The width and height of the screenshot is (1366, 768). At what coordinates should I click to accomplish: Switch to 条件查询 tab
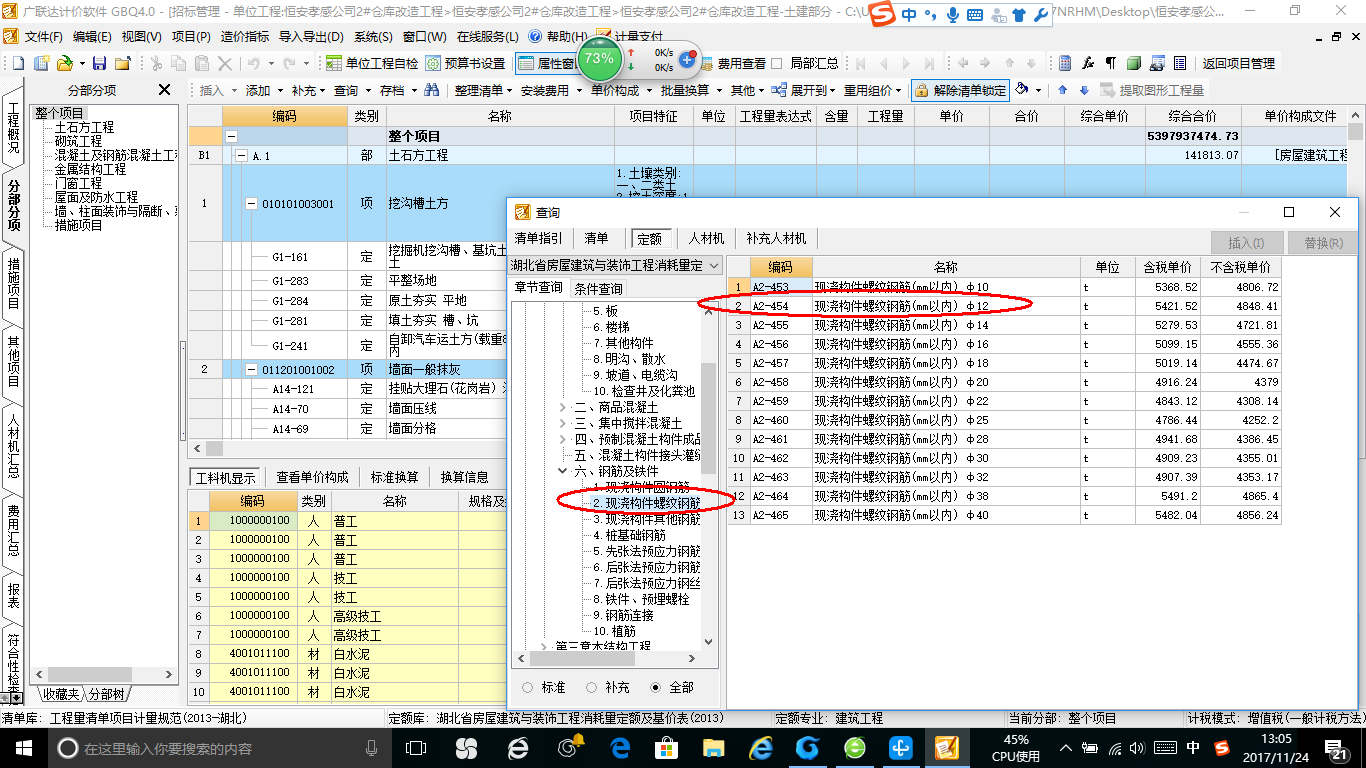coord(598,289)
